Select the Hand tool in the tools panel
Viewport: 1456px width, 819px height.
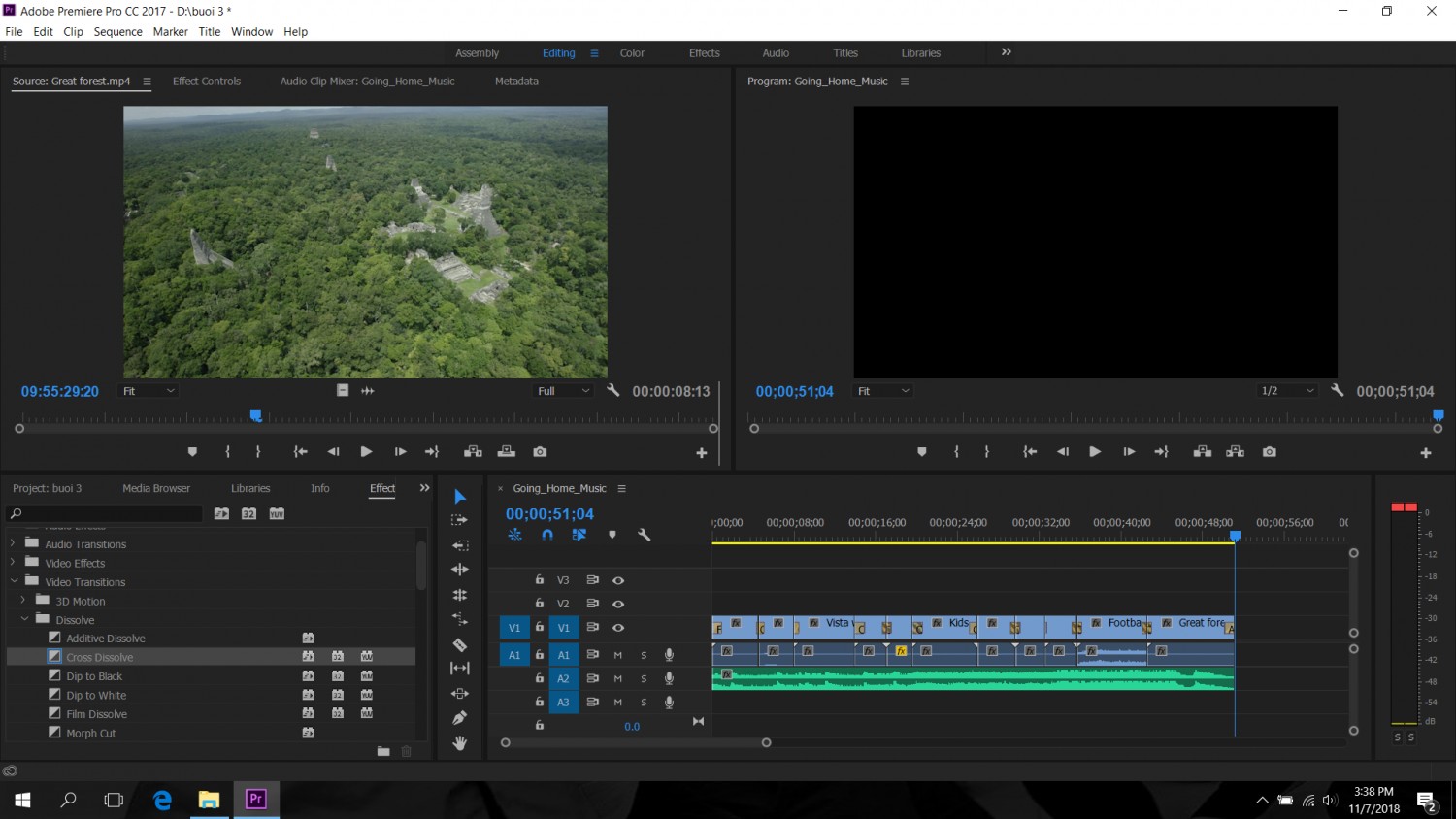click(460, 743)
